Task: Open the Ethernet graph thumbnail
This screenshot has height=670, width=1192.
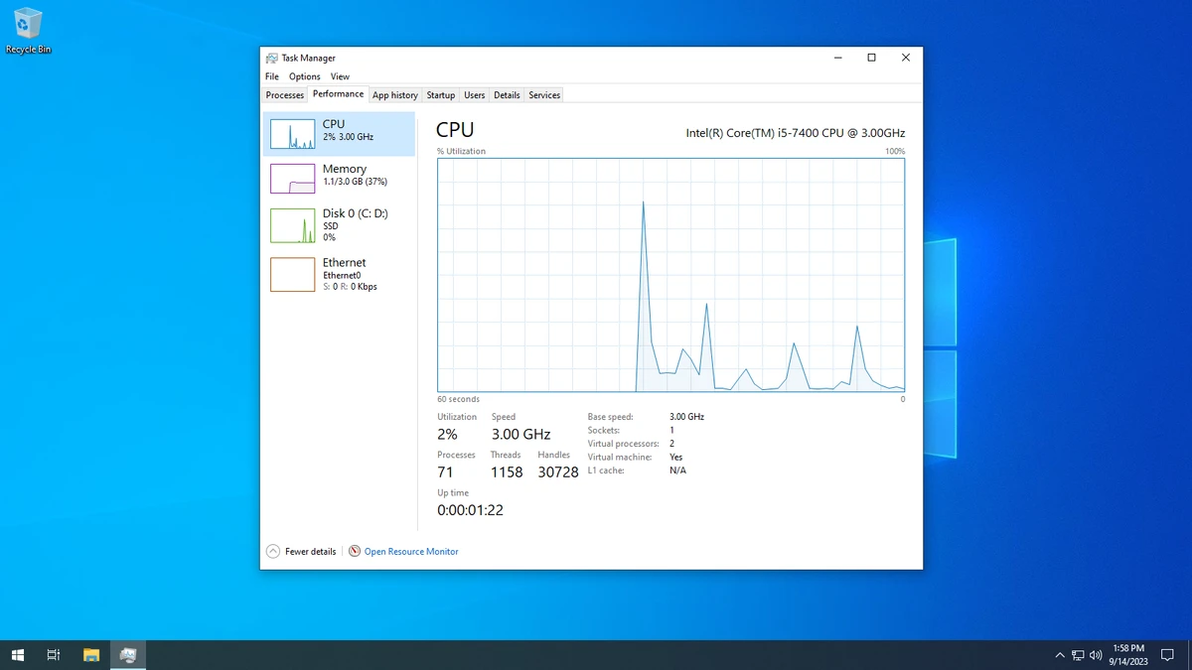Action: 293,275
